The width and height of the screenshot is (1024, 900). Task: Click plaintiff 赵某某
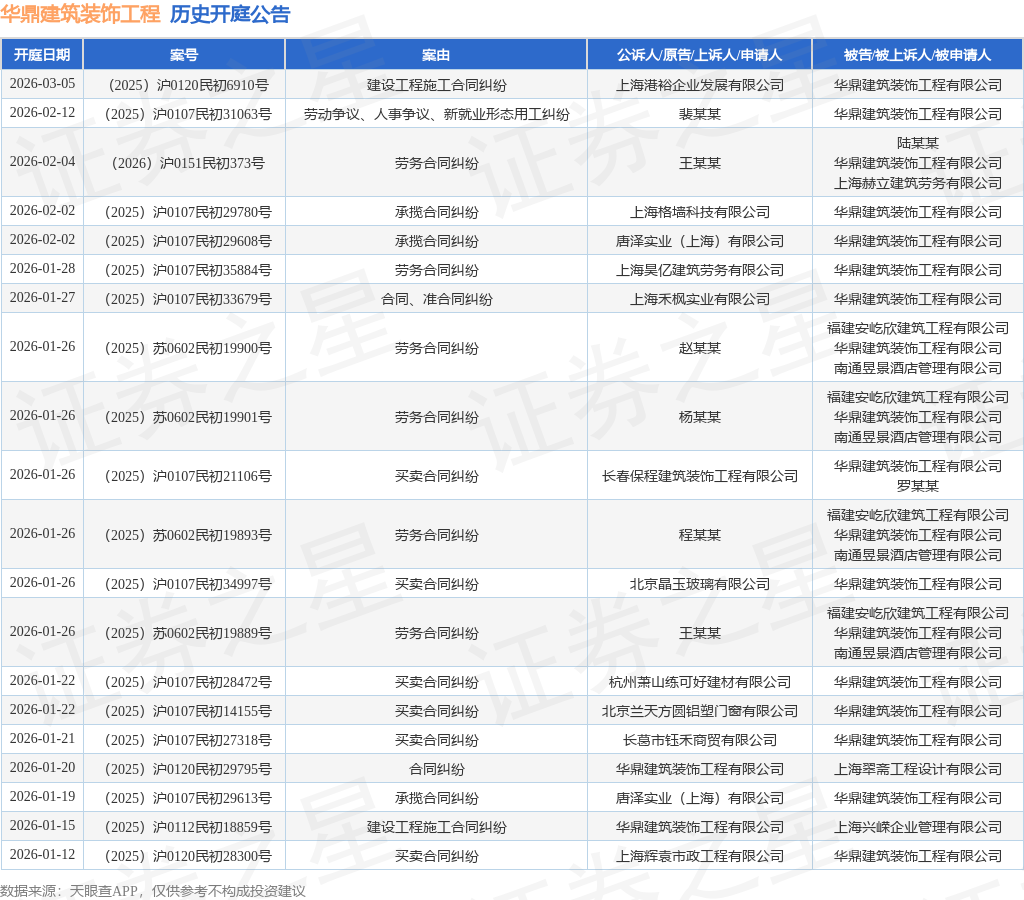pos(699,347)
